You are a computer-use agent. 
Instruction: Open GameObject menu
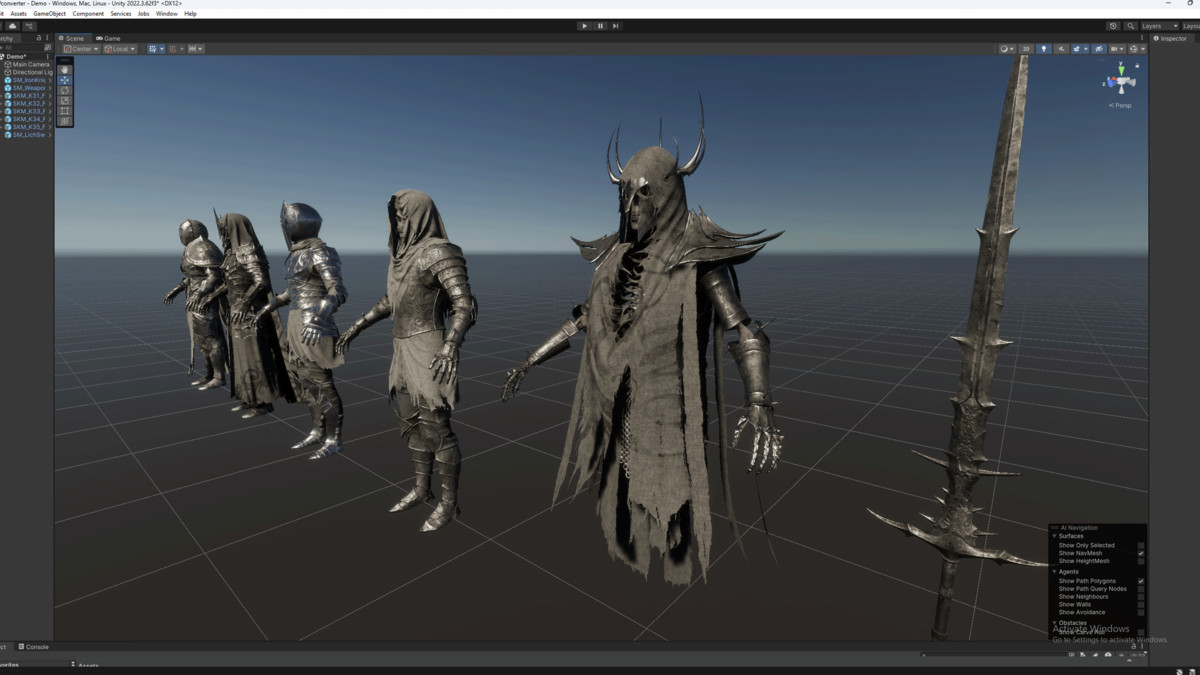(49, 14)
